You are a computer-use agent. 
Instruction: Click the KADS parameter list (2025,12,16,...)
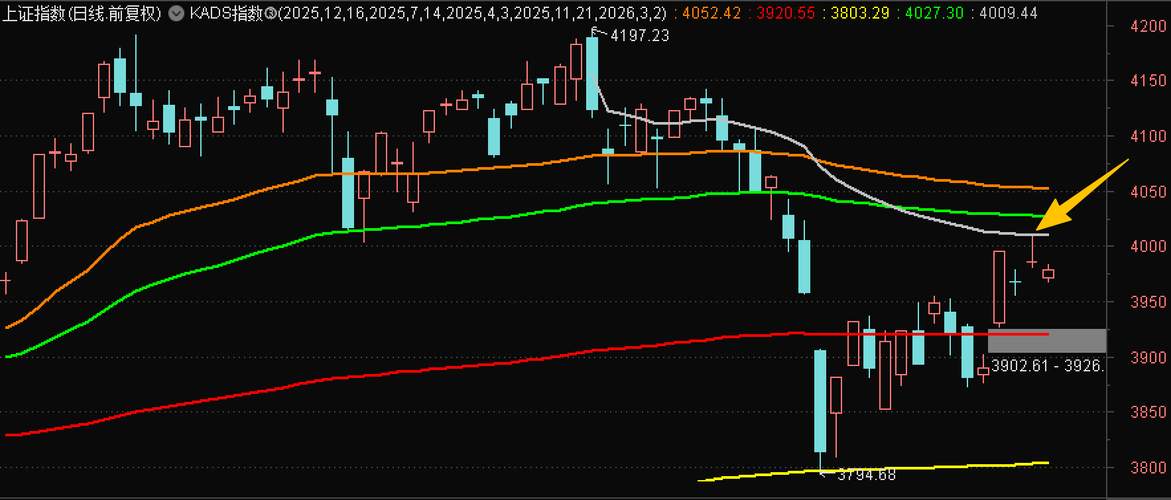coord(471,13)
